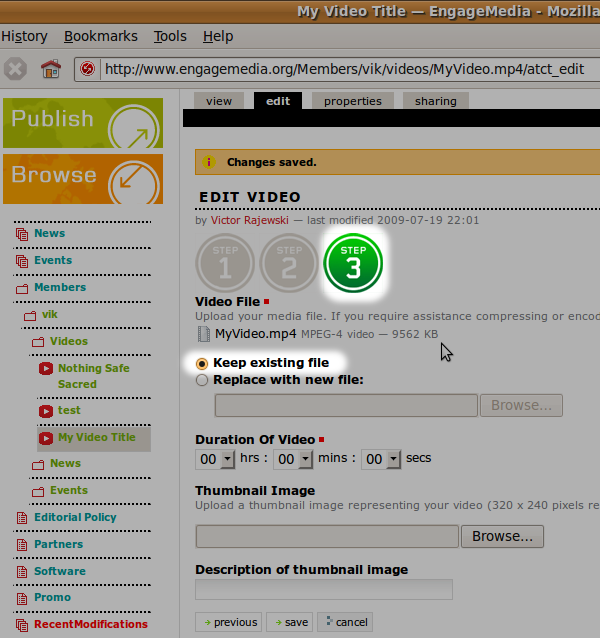Click the browser stop loading icon
This screenshot has width=600, height=638.
15,69
